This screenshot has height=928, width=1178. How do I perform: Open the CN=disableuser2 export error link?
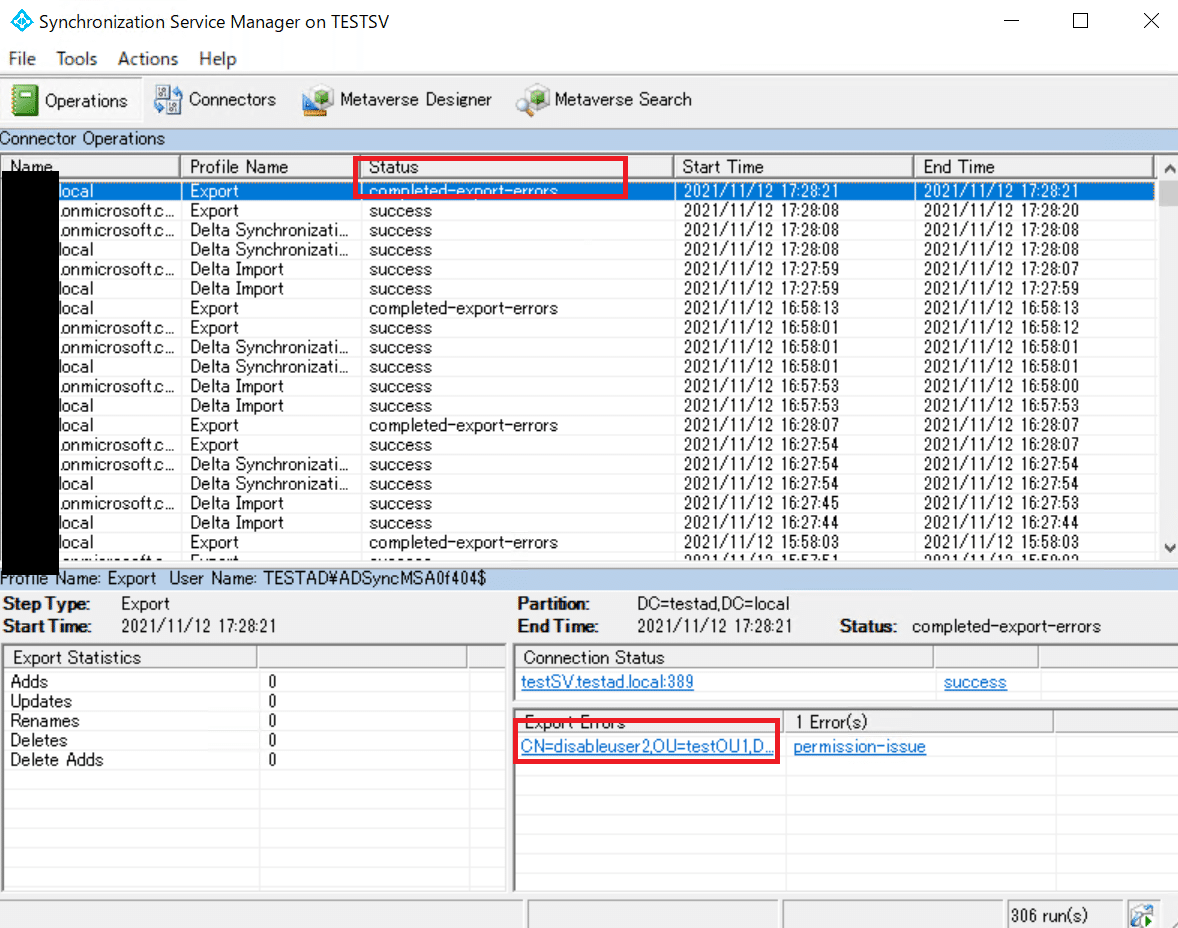pos(647,746)
